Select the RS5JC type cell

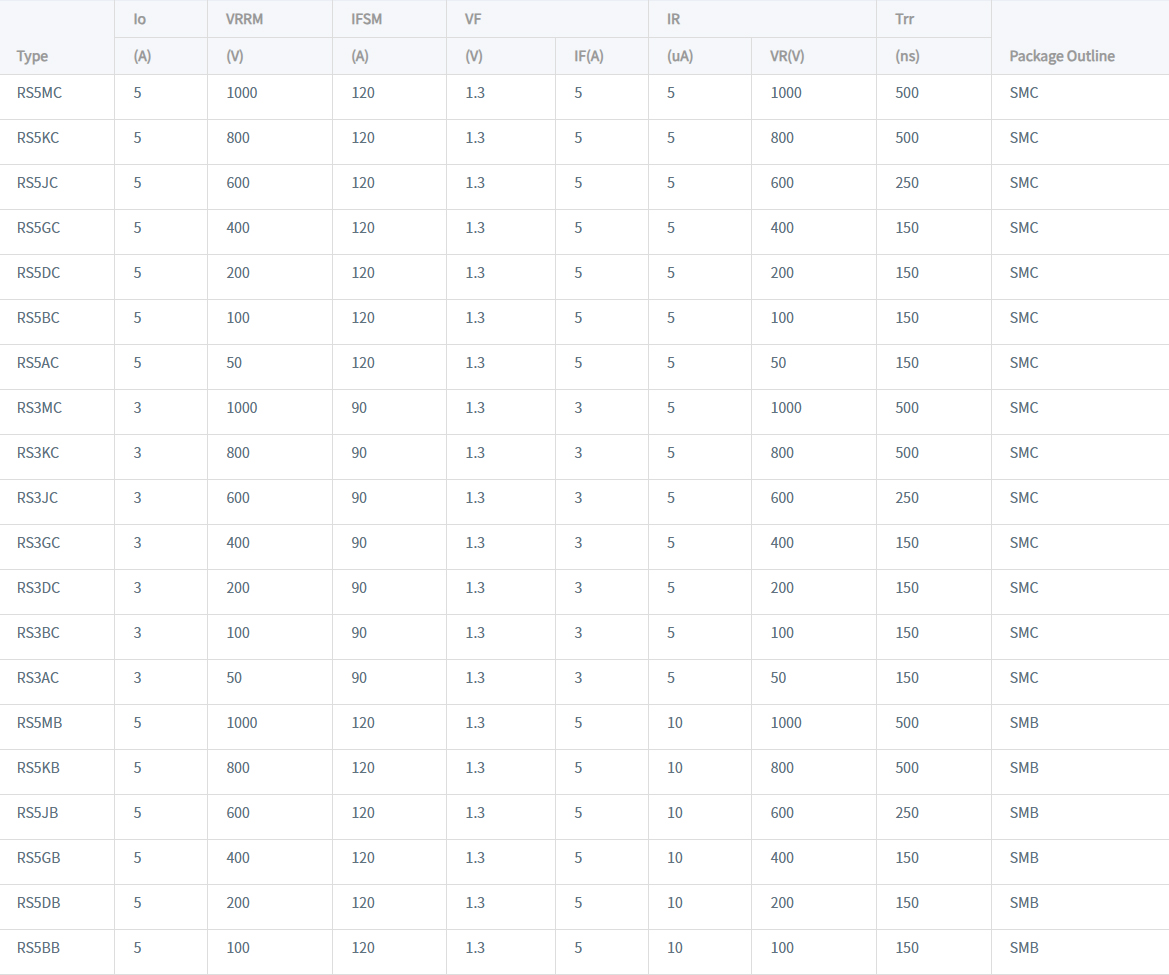tap(37, 183)
